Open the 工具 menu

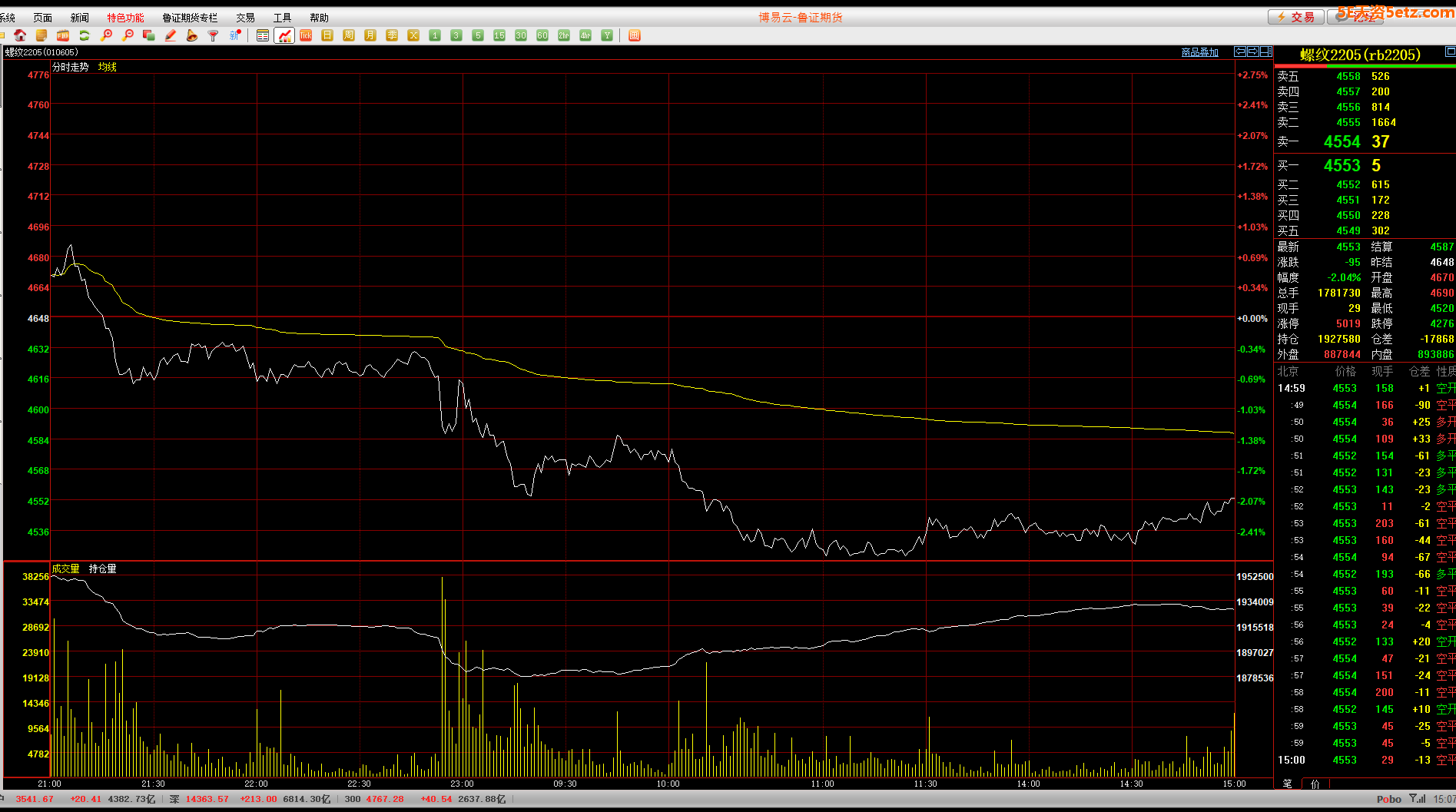[282, 18]
